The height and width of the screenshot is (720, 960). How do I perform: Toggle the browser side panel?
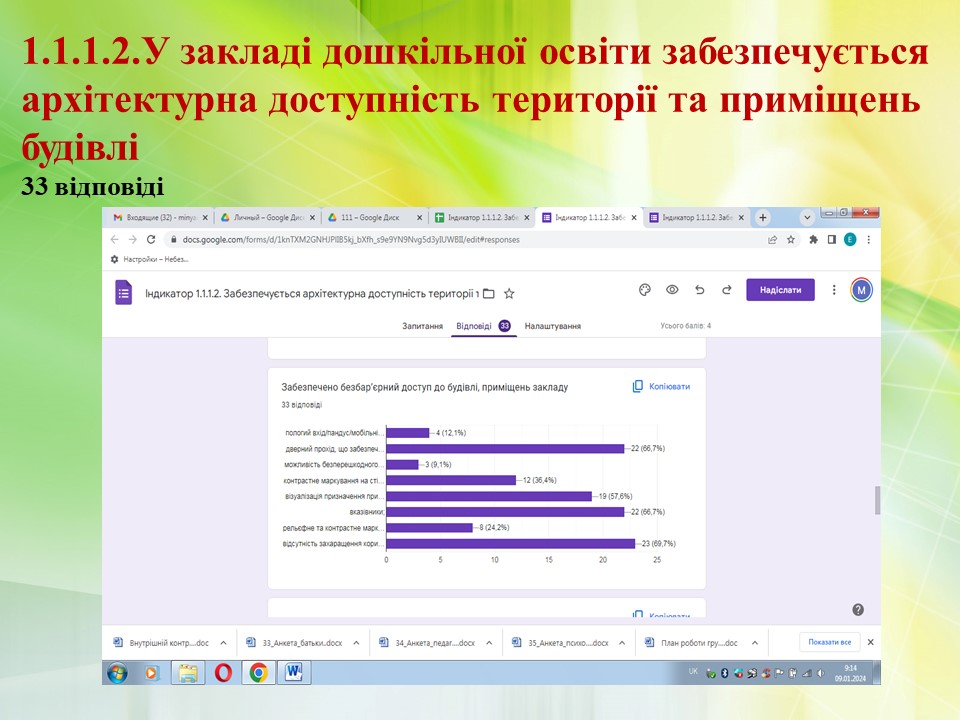click(831, 240)
